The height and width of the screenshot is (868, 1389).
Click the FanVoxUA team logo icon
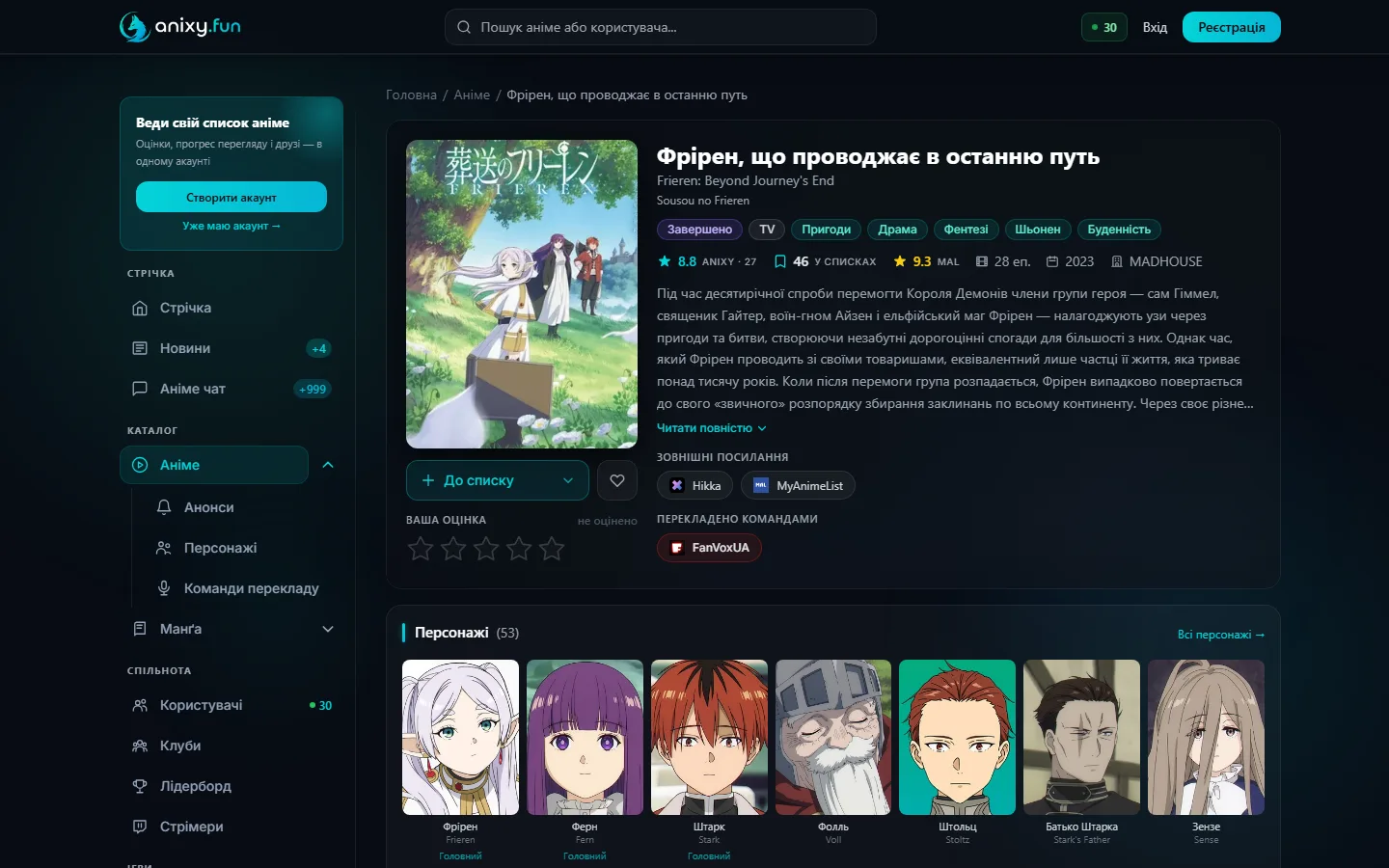pos(677,548)
